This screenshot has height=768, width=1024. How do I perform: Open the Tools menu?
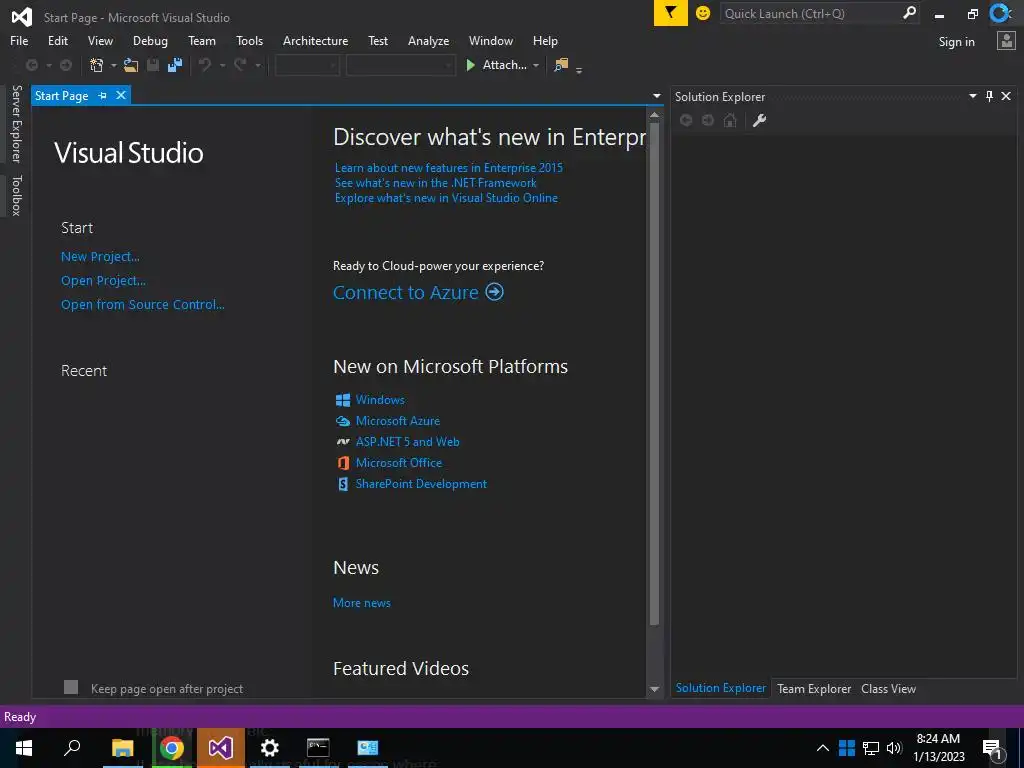point(249,40)
